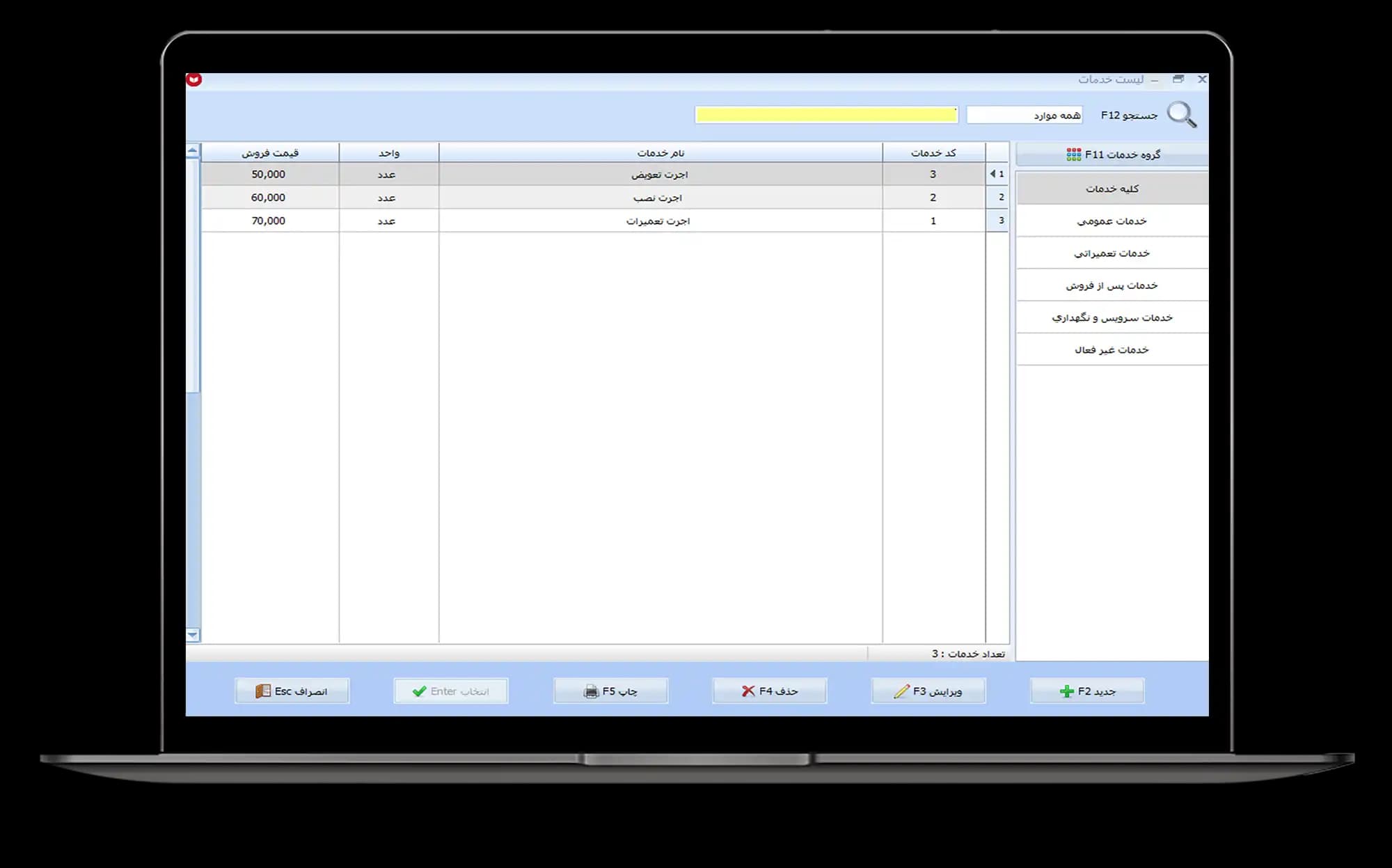Select the خدمات تعمیراتی group
Screen dimensions: 1392x868
(x=1112, y=253)
